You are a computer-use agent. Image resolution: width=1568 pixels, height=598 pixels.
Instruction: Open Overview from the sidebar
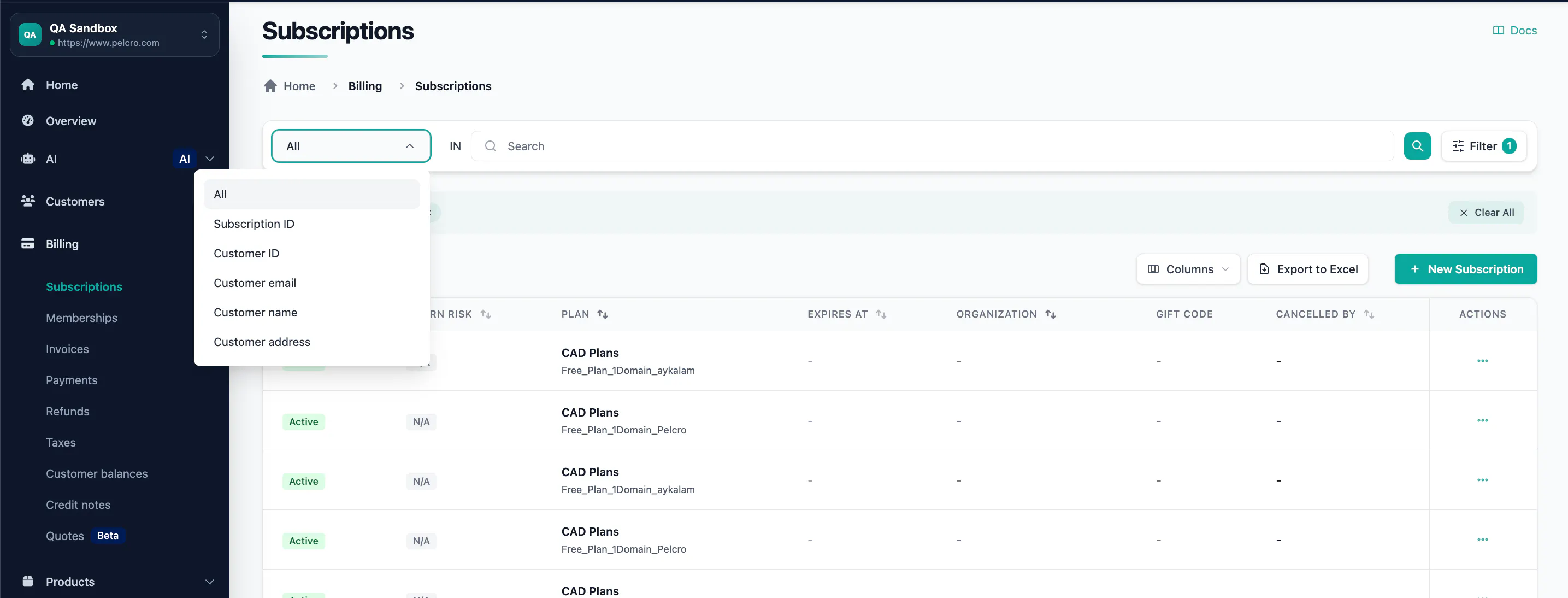click(70, 121)
